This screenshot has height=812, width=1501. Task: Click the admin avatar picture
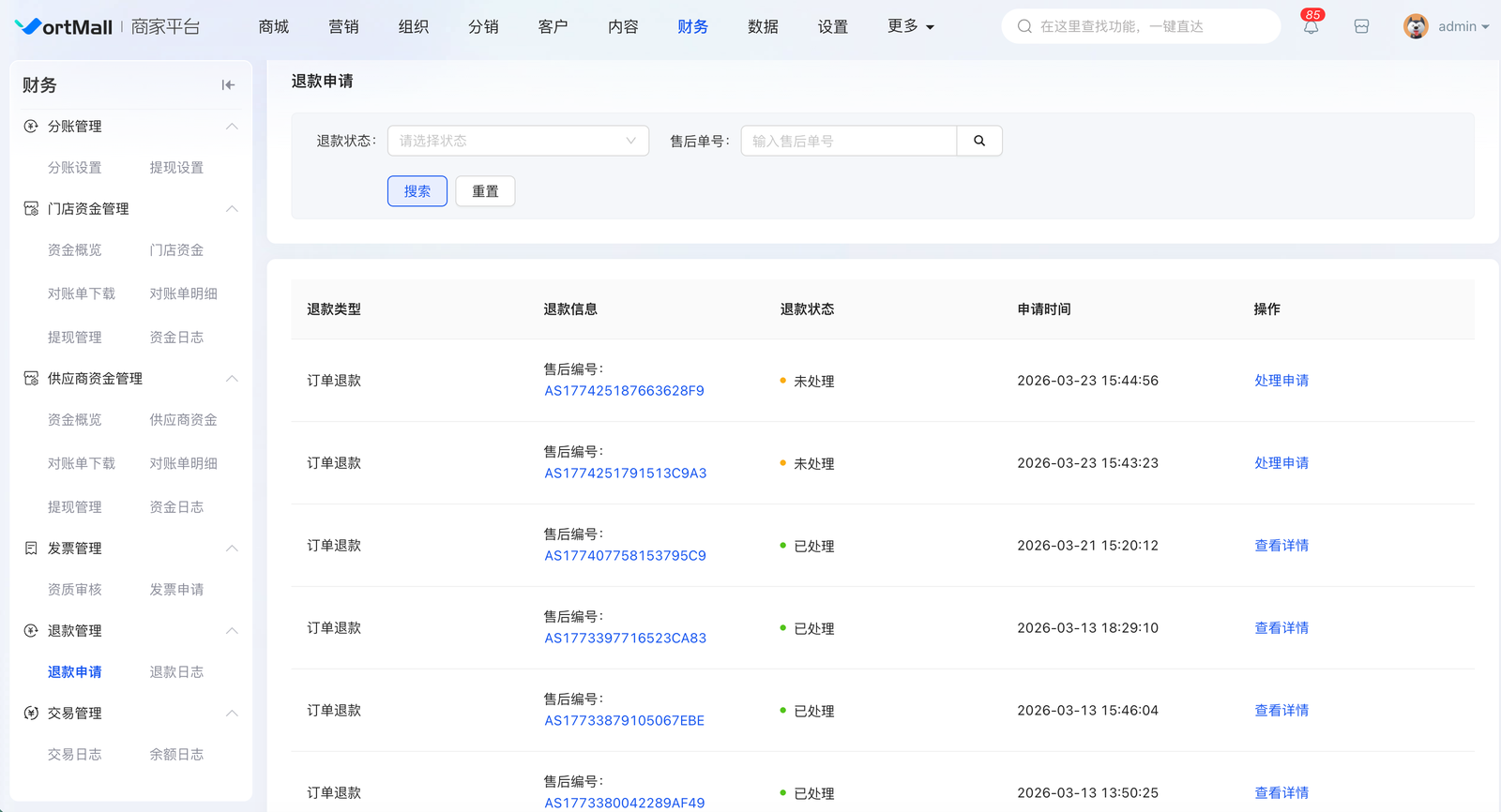pyautogui.click(x=1416, y=26)
